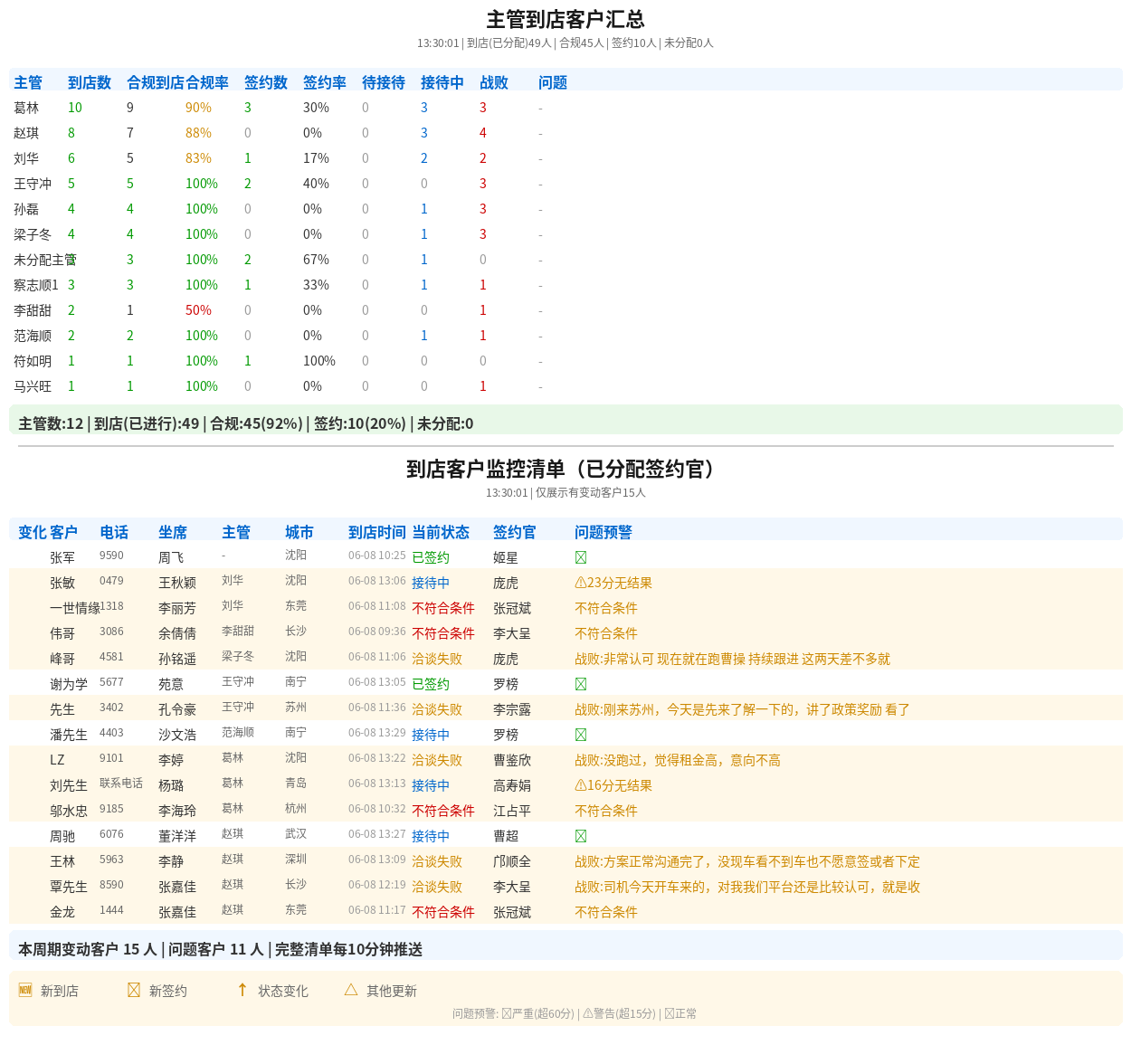1131x1064 pixels.
Task: Click supervisor name 孙磊
Action: coord(26,209)
